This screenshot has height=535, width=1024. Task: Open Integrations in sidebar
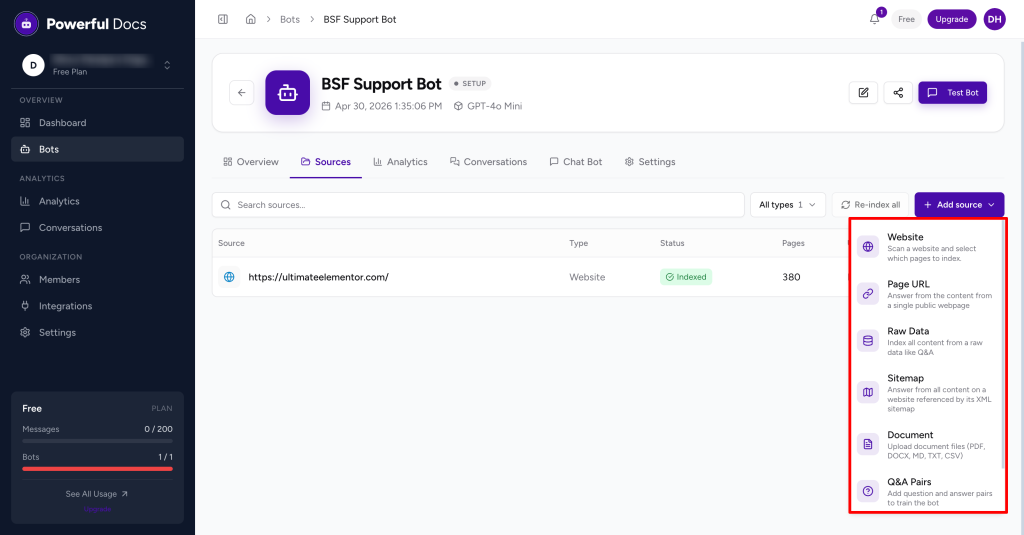[97, 306]
